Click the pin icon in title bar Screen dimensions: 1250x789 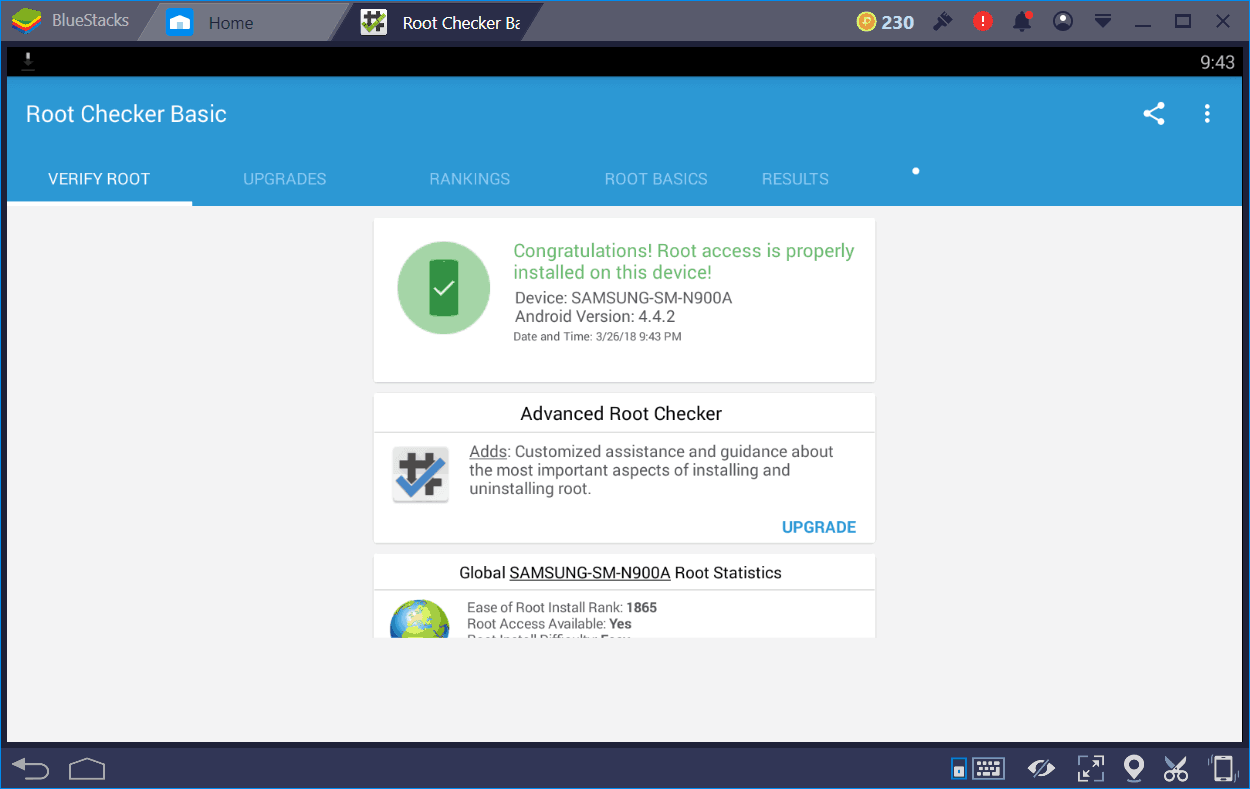coord(942,21)
